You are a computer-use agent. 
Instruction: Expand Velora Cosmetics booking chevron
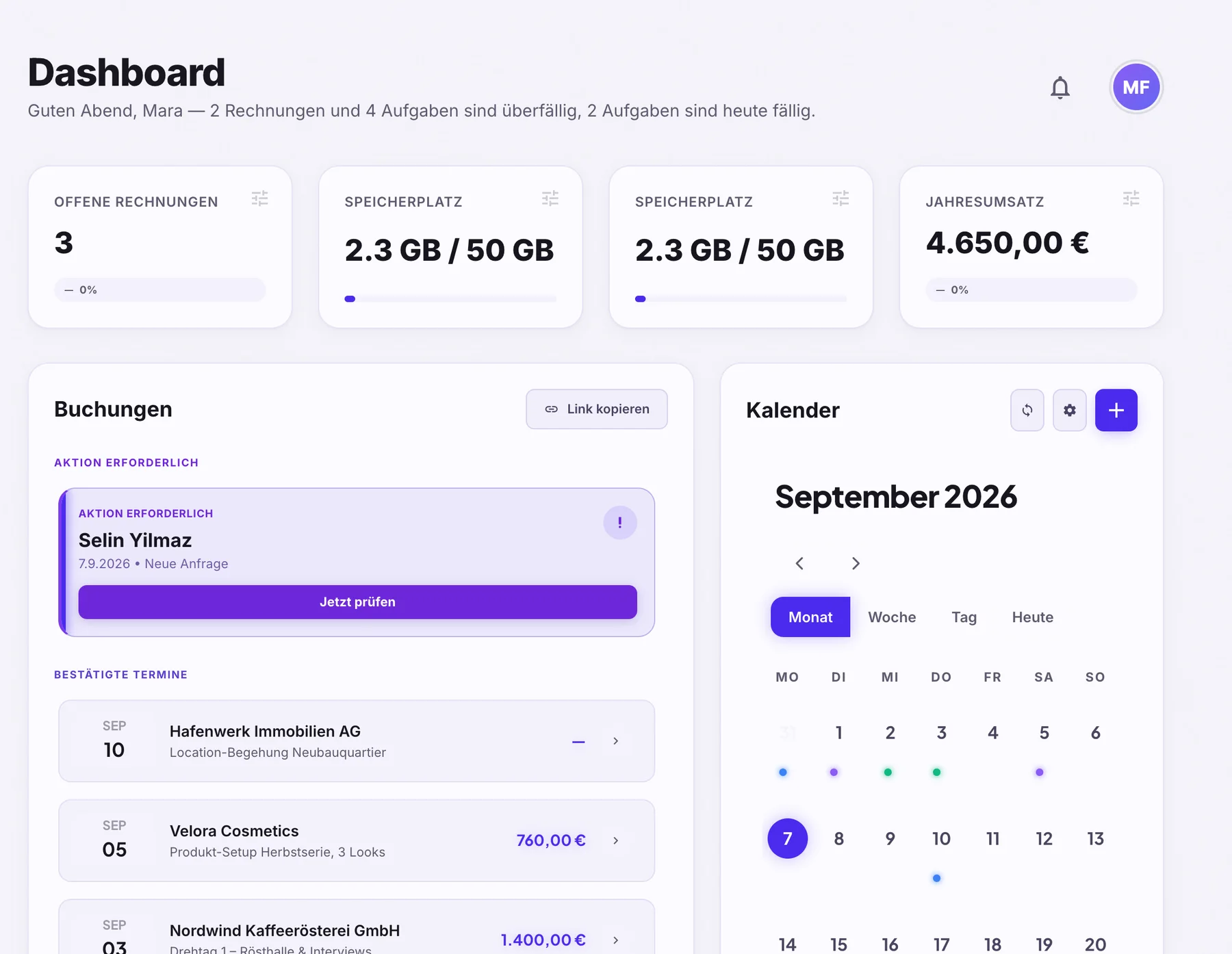pyautogui.click(x=616, y=840)
